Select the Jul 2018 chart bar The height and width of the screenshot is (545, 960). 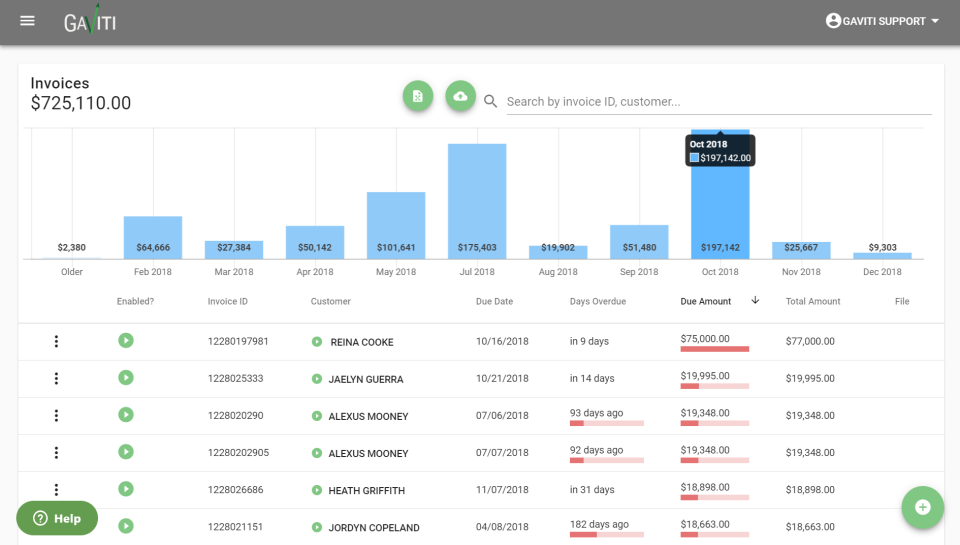(477, 200)
